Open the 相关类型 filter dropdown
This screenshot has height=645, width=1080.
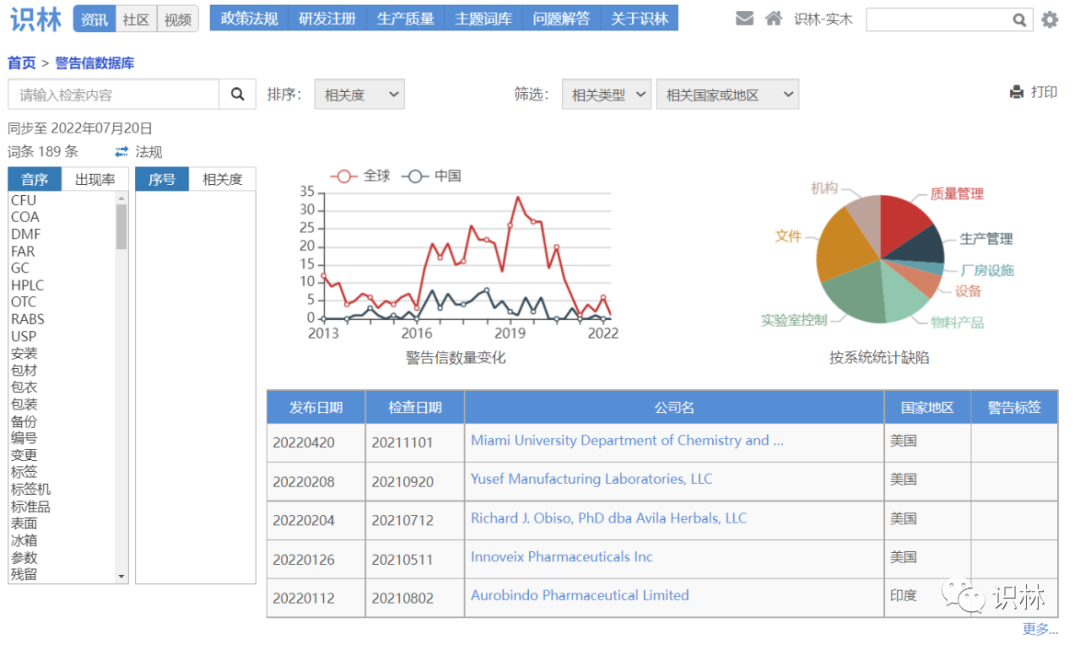pyautogui.click(x=606, y=94)
